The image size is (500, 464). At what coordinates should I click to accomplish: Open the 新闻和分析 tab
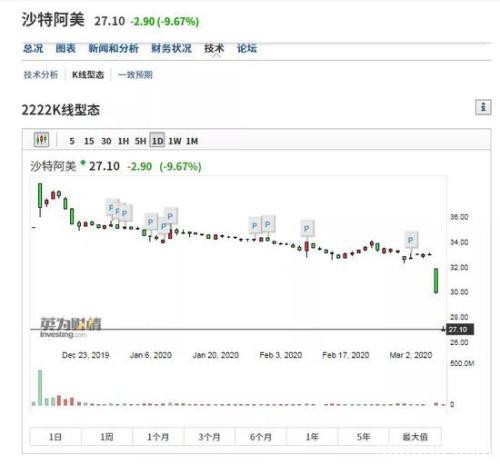tap(113, 48)
